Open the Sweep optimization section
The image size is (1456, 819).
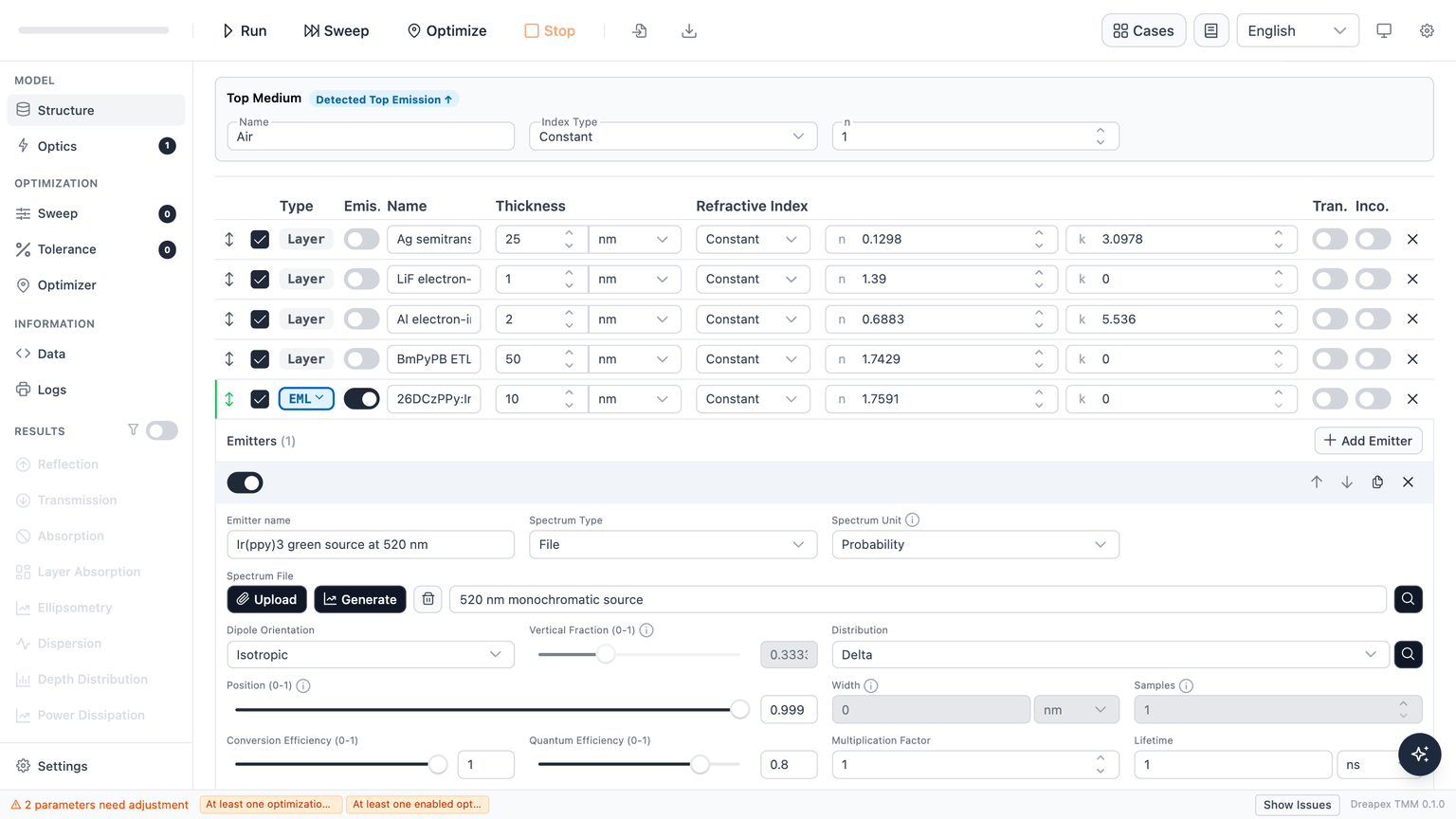(96, 213)
